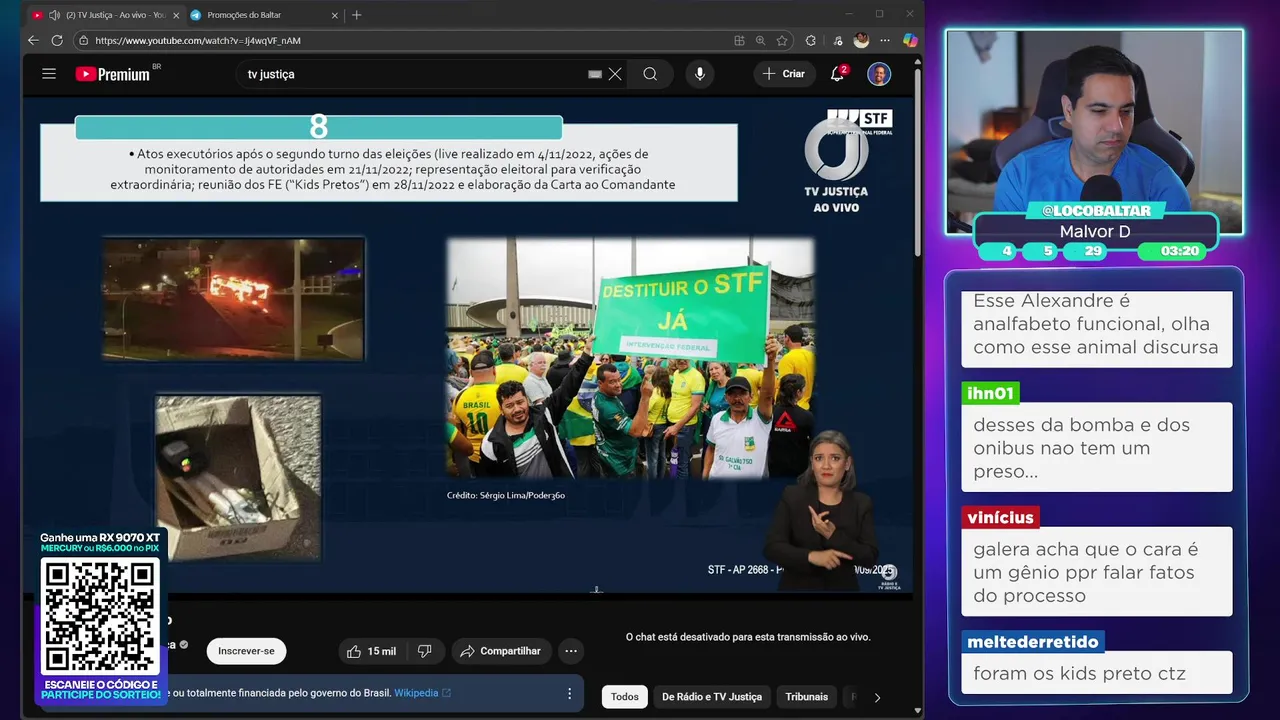Open the on-screen keyboard in search box
This screenshot has height=720, width=1280.
tap(595, 74)
